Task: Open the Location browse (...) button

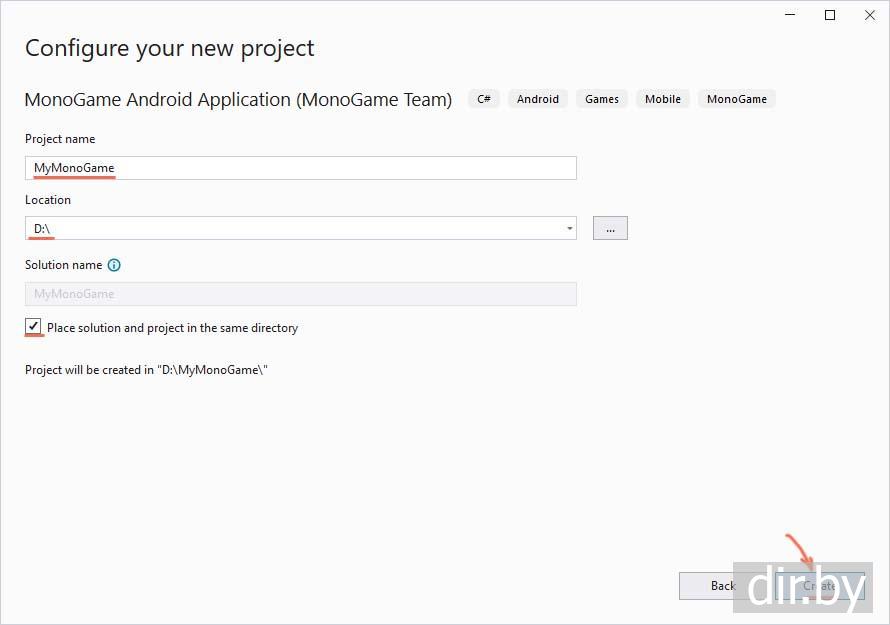Action: click(610, 229)
